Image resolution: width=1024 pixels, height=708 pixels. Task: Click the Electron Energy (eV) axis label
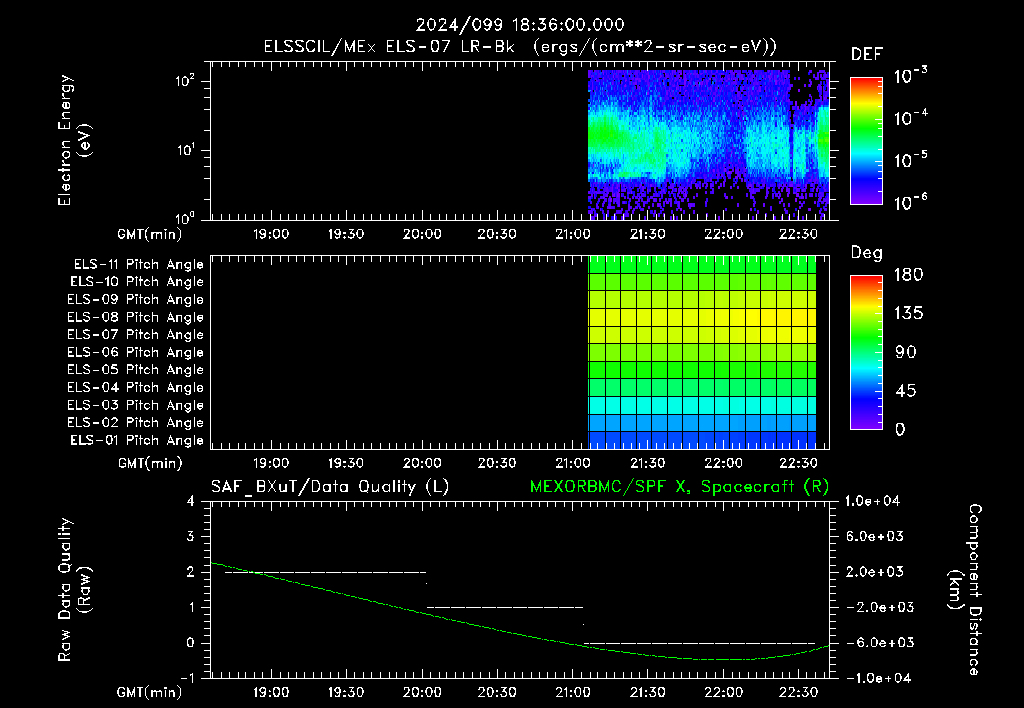point(74,140)
